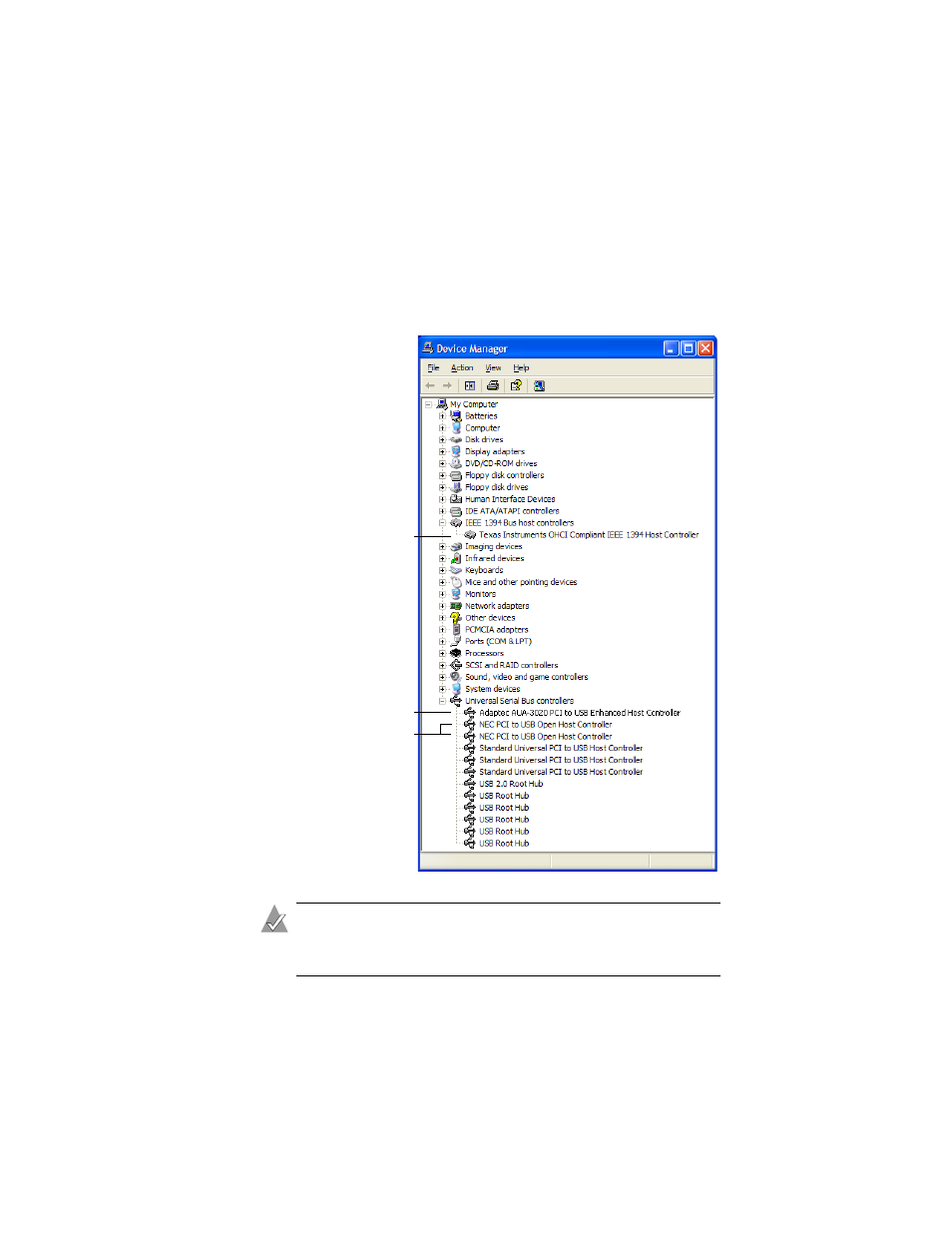Select the IEEE 1394 Bus host controllers label
Viewport: 952px width, 1233px height.
519,523
